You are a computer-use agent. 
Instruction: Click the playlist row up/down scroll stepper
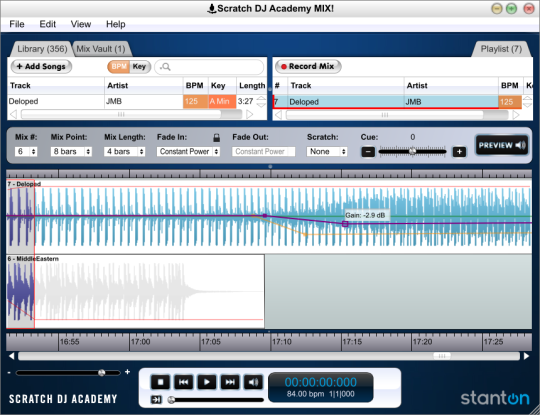(527, 102)
